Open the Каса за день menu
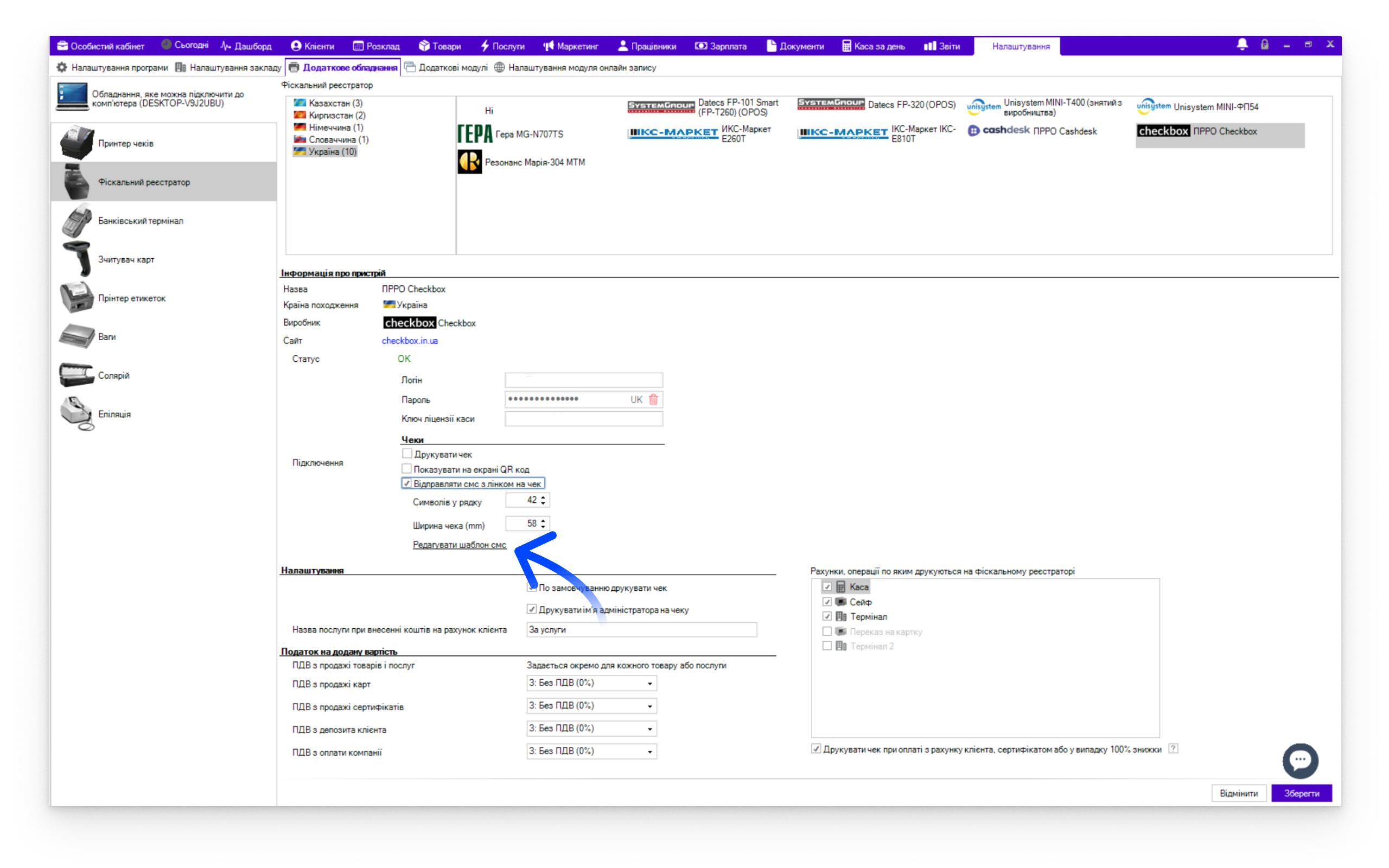The width and height of the screenshot is (1389, 868). pyautogui.click(x=874, y=46)
